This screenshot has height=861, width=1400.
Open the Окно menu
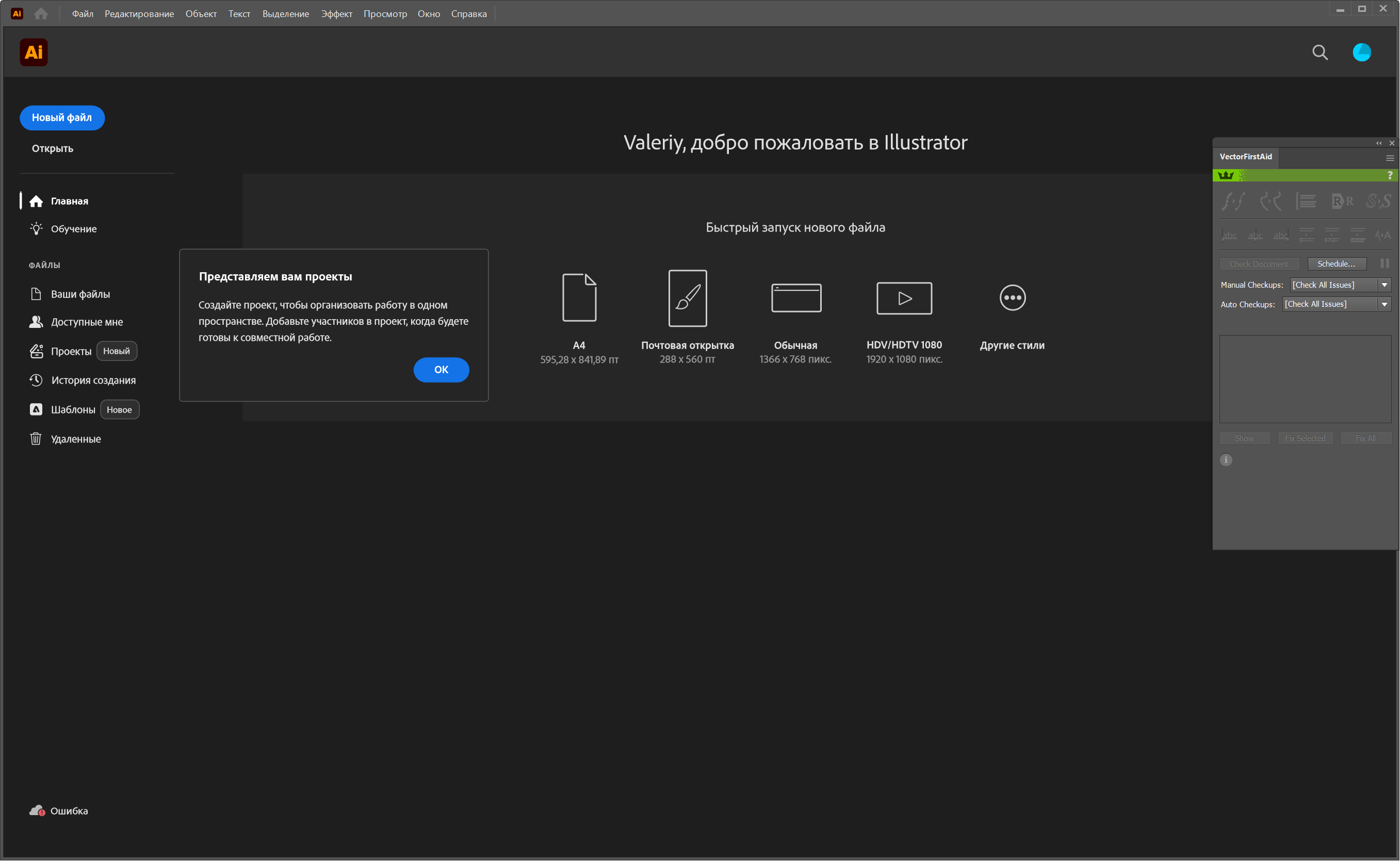pyautogui.click(x=428, y=14)
